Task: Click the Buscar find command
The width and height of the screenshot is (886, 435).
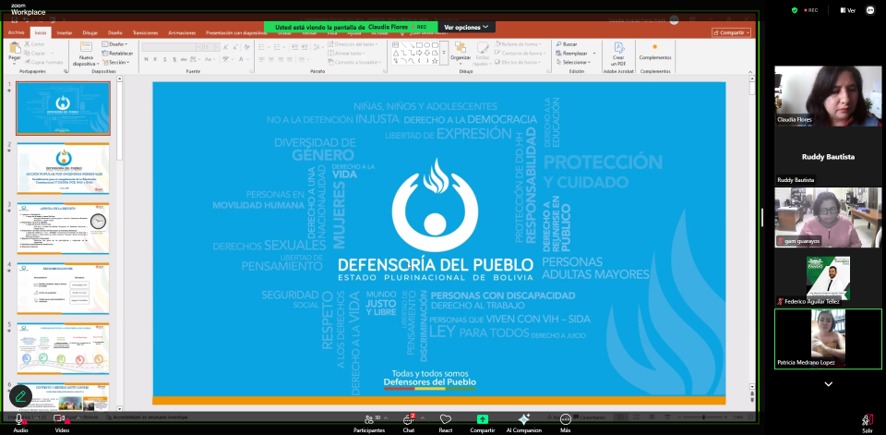Action: click(566, 44)
